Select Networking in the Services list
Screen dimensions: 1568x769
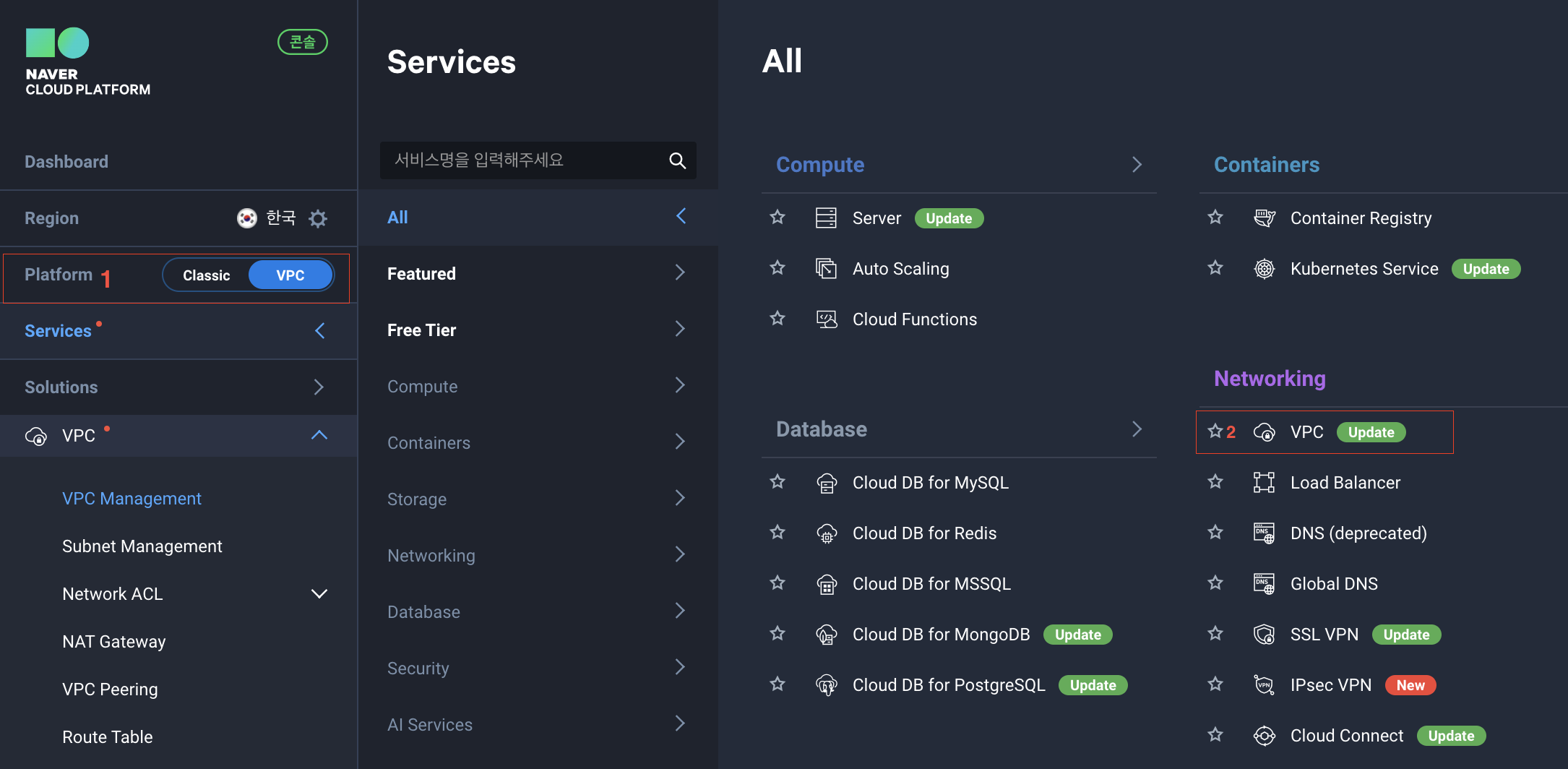pyautogui.click(x=538, y=556)
